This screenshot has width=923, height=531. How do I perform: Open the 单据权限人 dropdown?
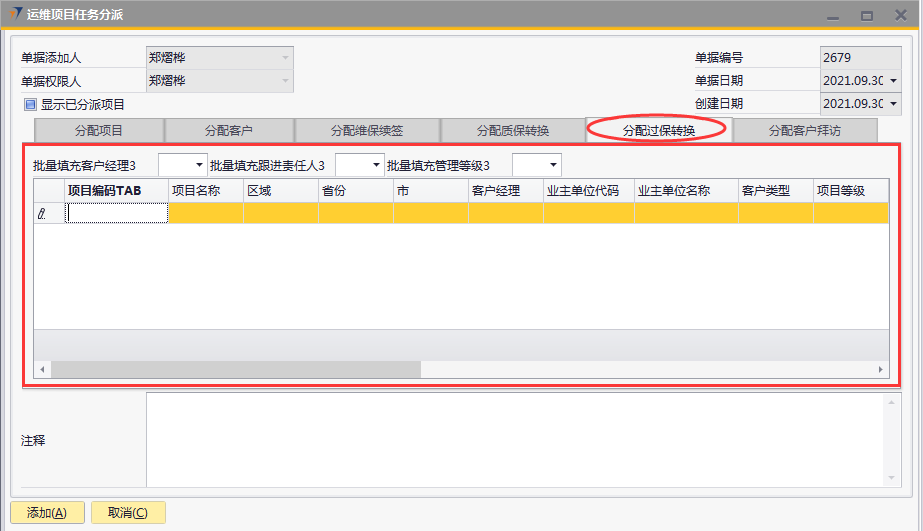(285, 81)
